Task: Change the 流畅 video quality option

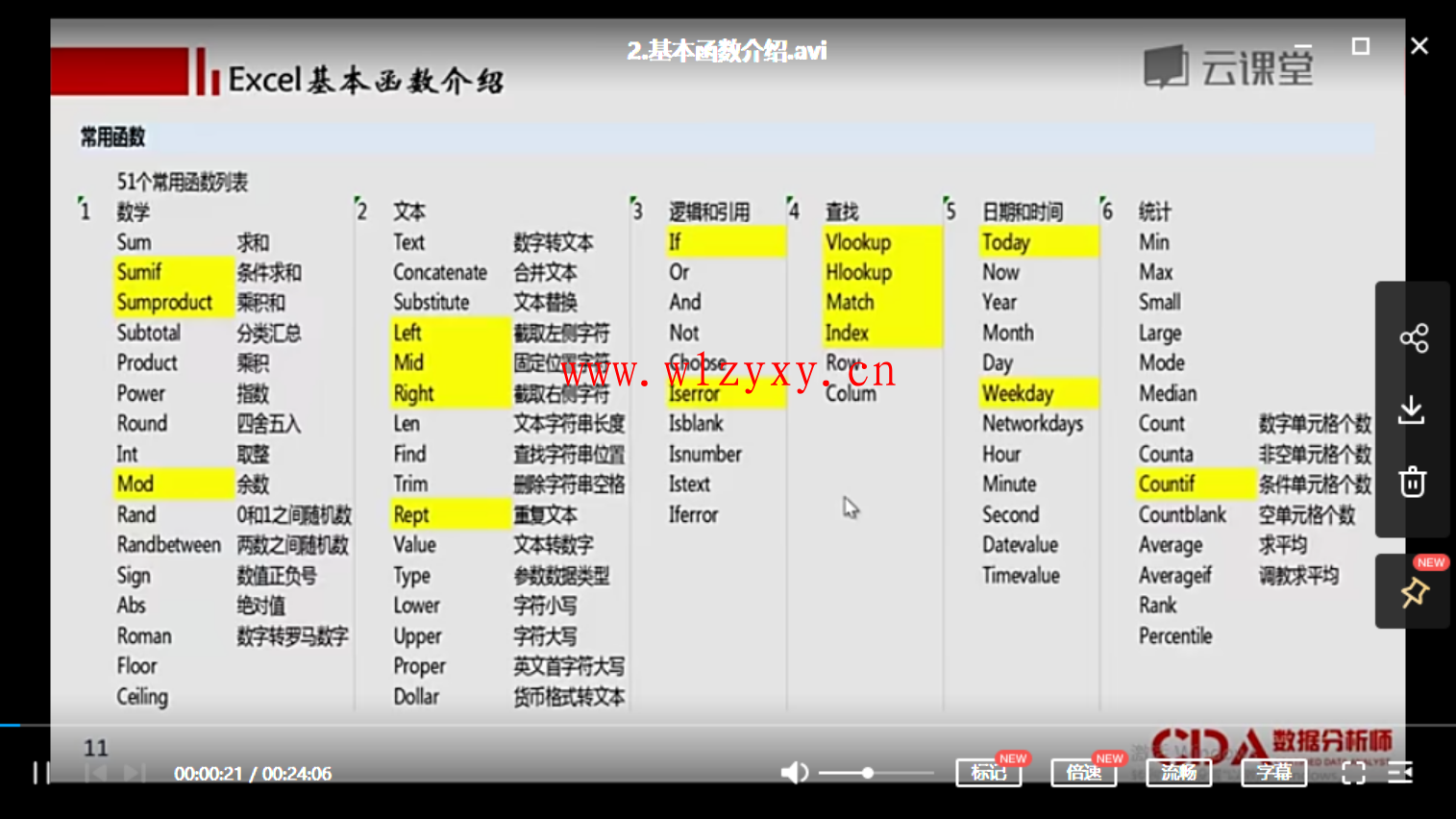Action: click(1178, 773)
